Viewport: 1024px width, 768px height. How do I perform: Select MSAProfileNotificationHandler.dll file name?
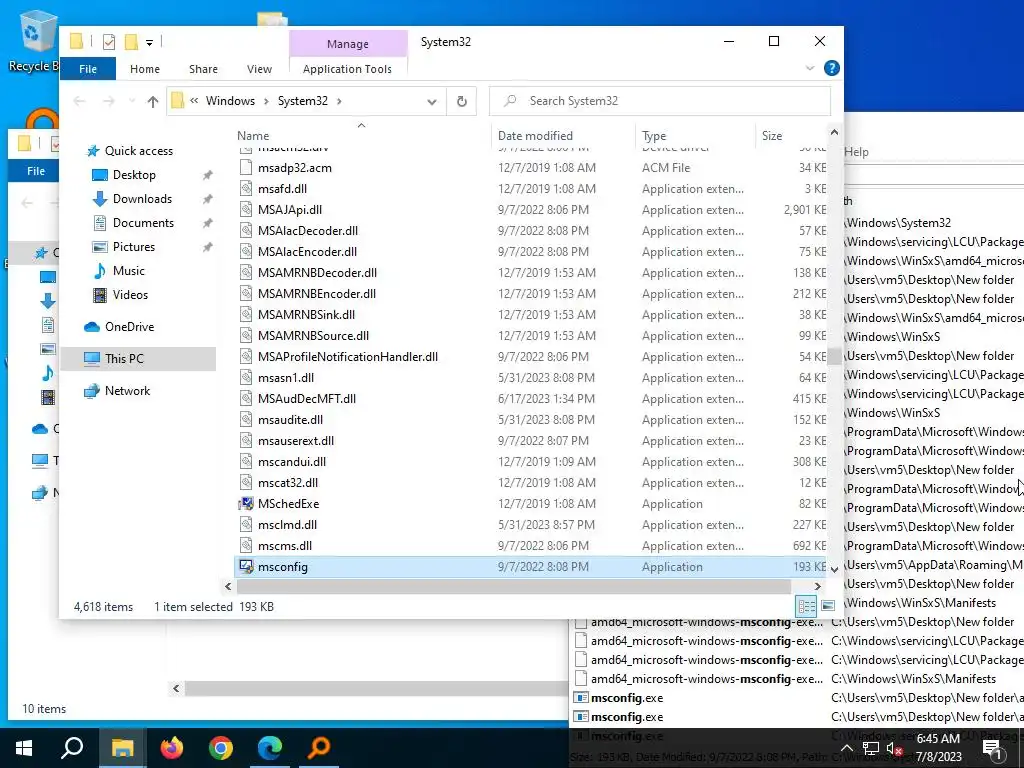pos(347,357)
